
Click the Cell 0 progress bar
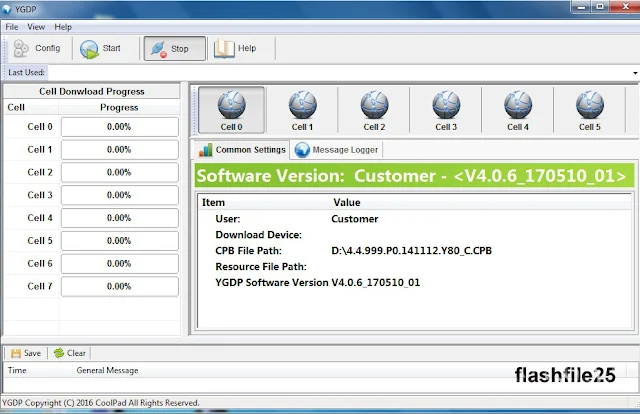(x=120, y=127)
